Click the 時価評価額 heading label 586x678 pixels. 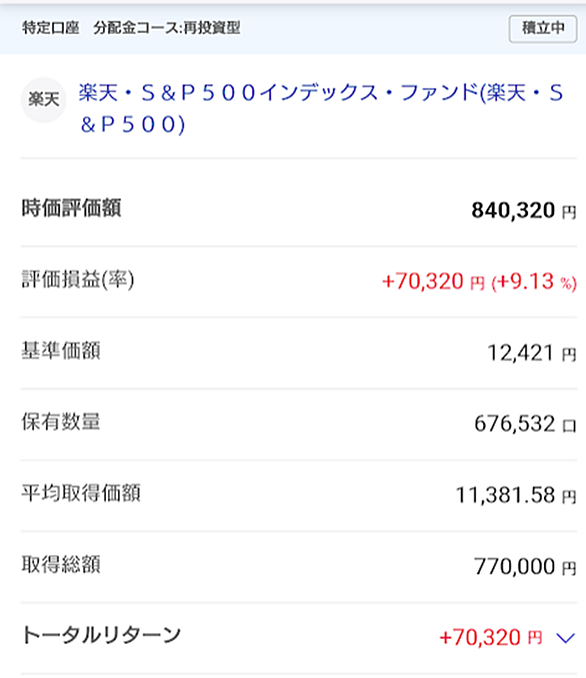click(71, 208)
